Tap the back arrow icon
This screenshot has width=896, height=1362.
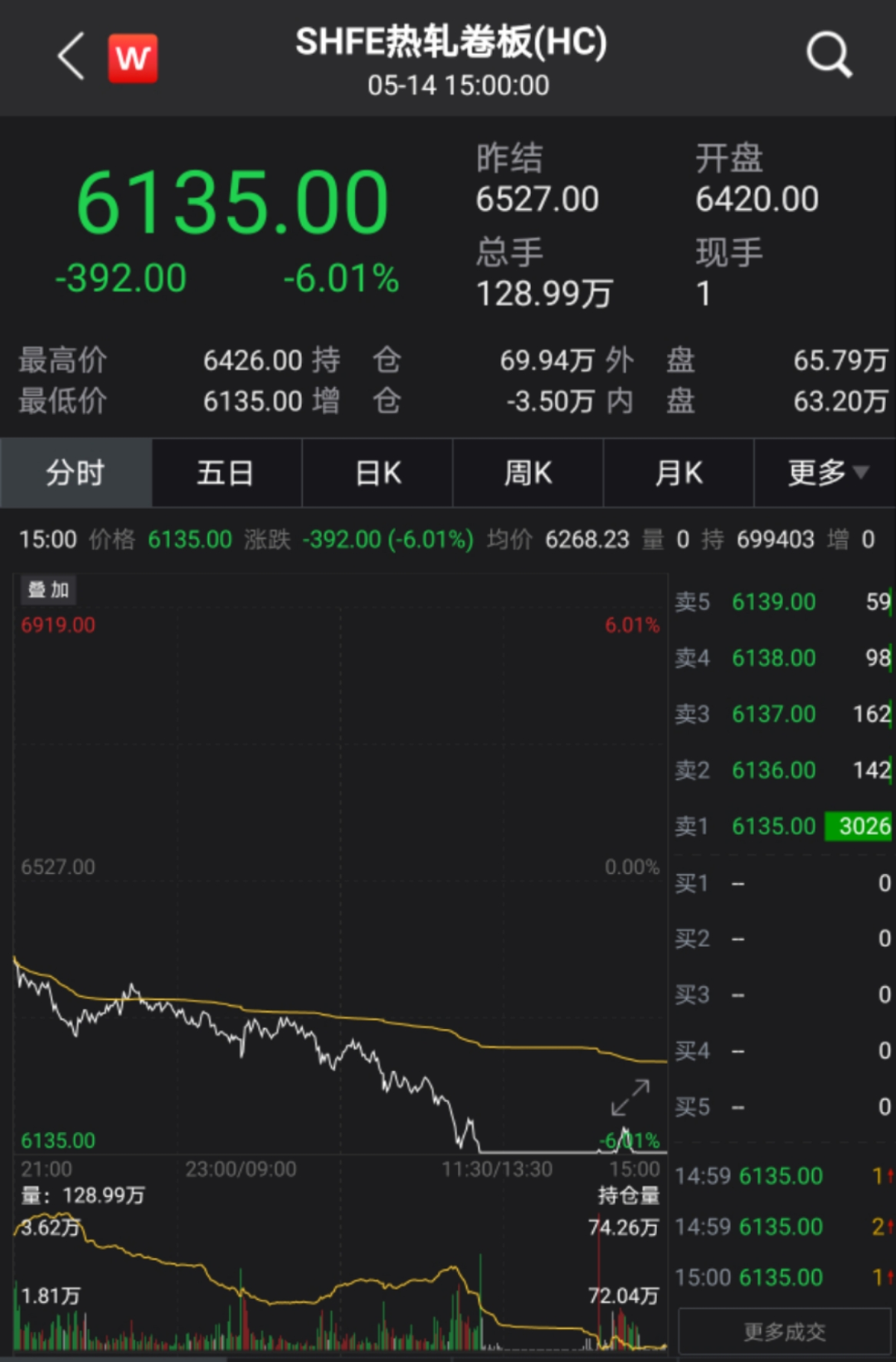tap(71, 56)
